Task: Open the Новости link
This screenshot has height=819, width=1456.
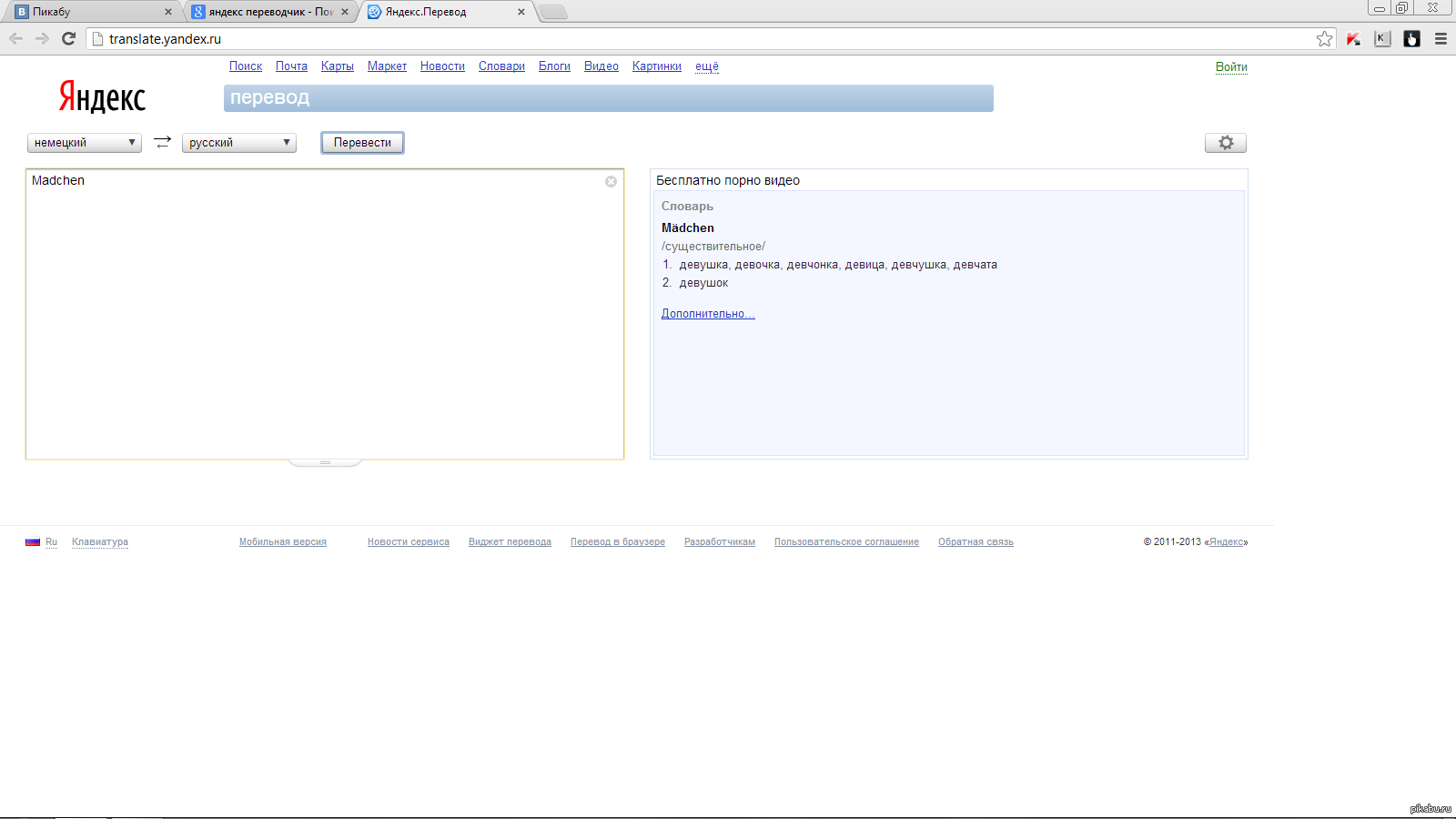Action: click(442, 66)
